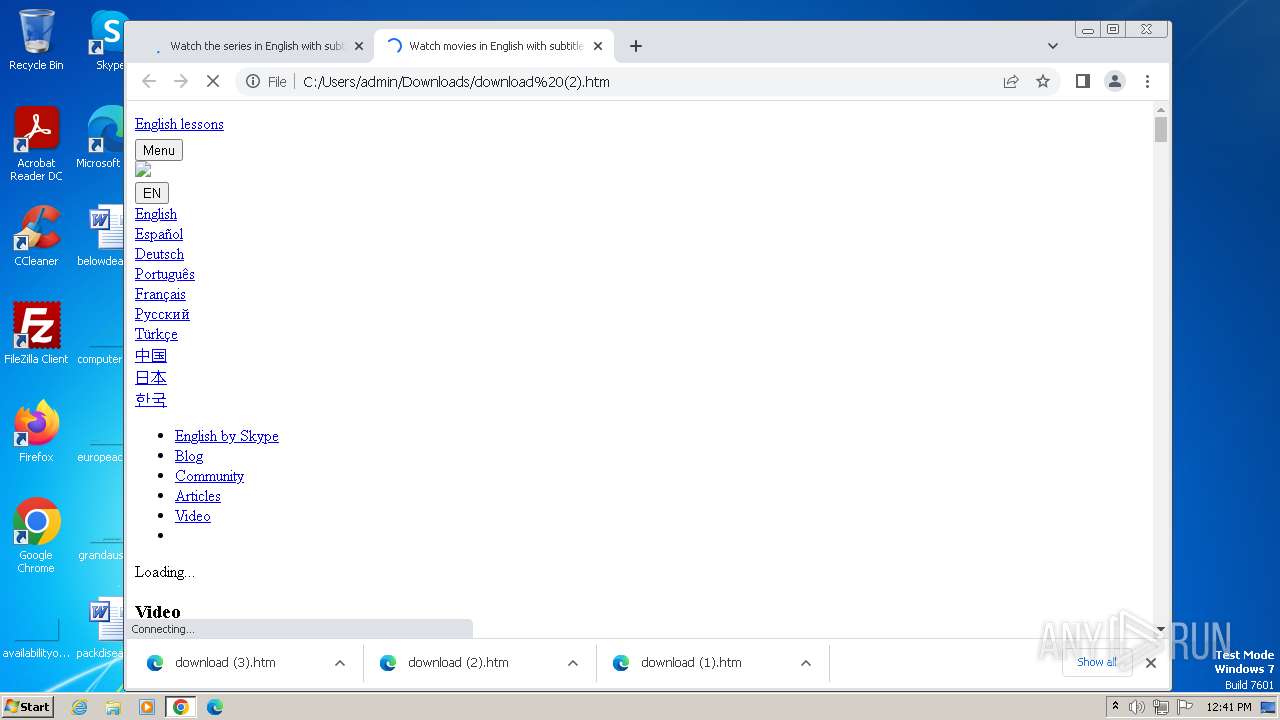Viewport: 1280px width, 720px height.
Task: Open FileZilla Client desktop icon
Action: tap(36, 334)
